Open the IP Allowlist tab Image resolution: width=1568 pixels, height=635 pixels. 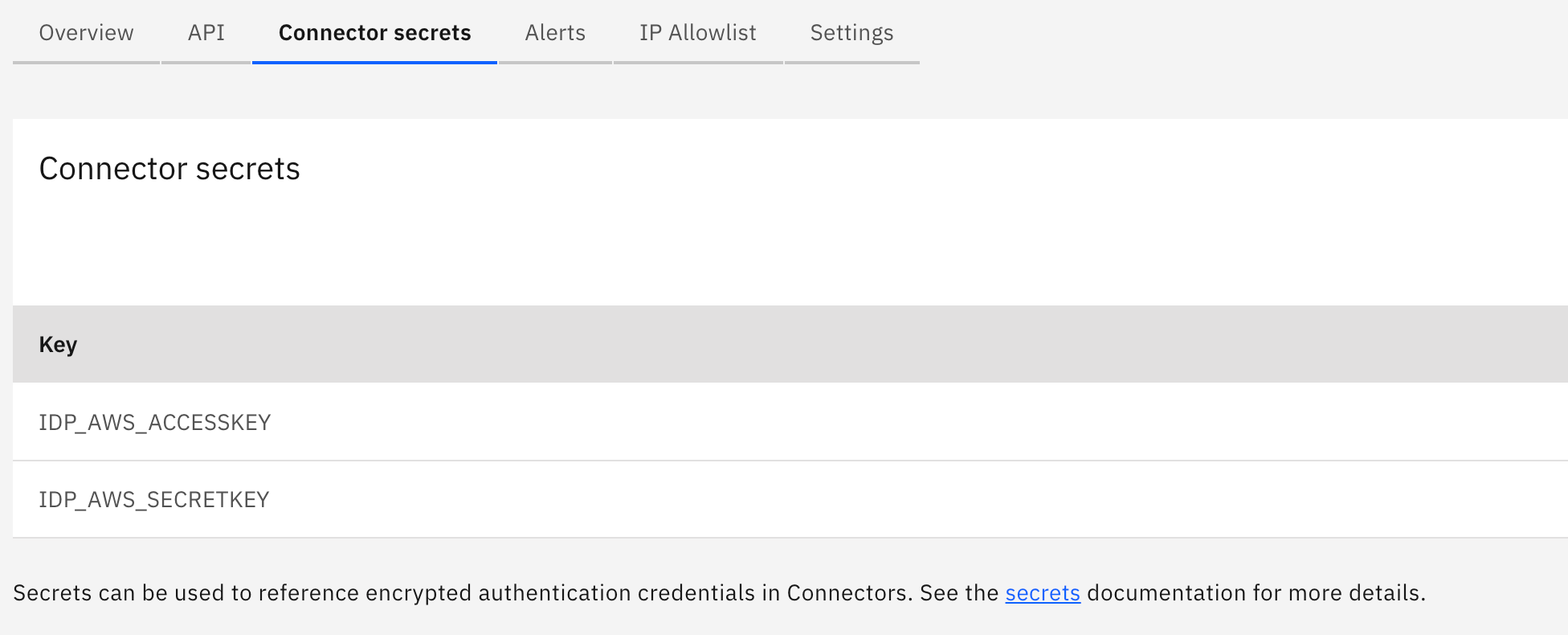click(698, 33)
